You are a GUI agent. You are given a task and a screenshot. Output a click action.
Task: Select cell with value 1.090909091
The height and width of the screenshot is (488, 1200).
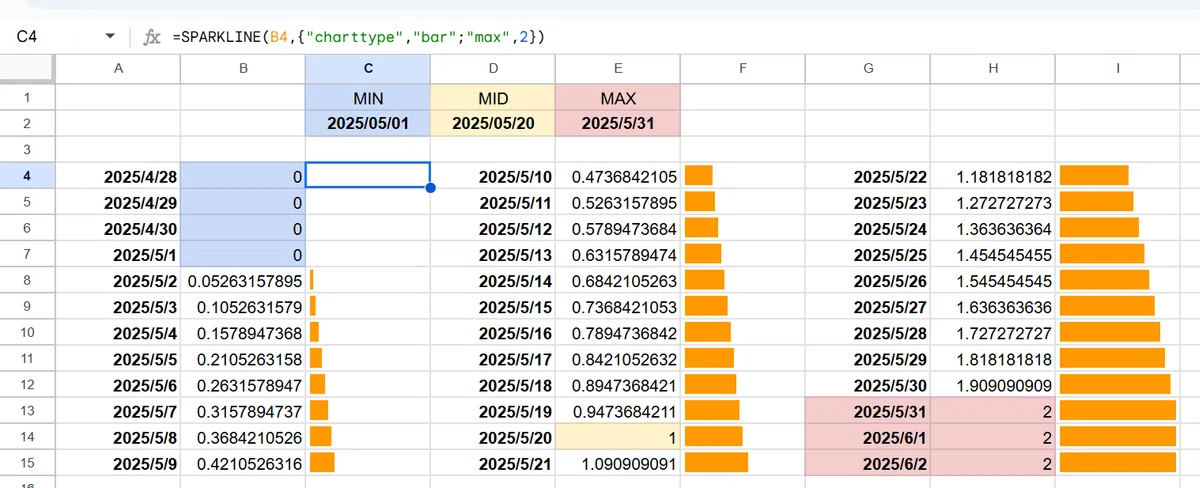coord(618,462)
